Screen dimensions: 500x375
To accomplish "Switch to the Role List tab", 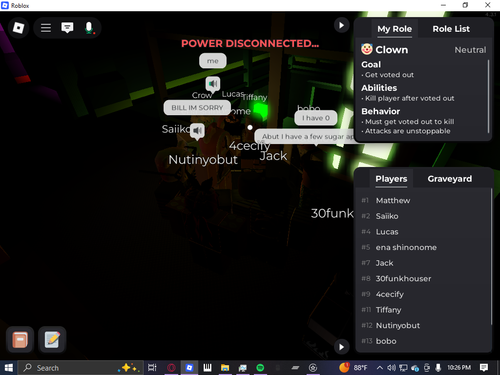I will [x=451, y=29].
